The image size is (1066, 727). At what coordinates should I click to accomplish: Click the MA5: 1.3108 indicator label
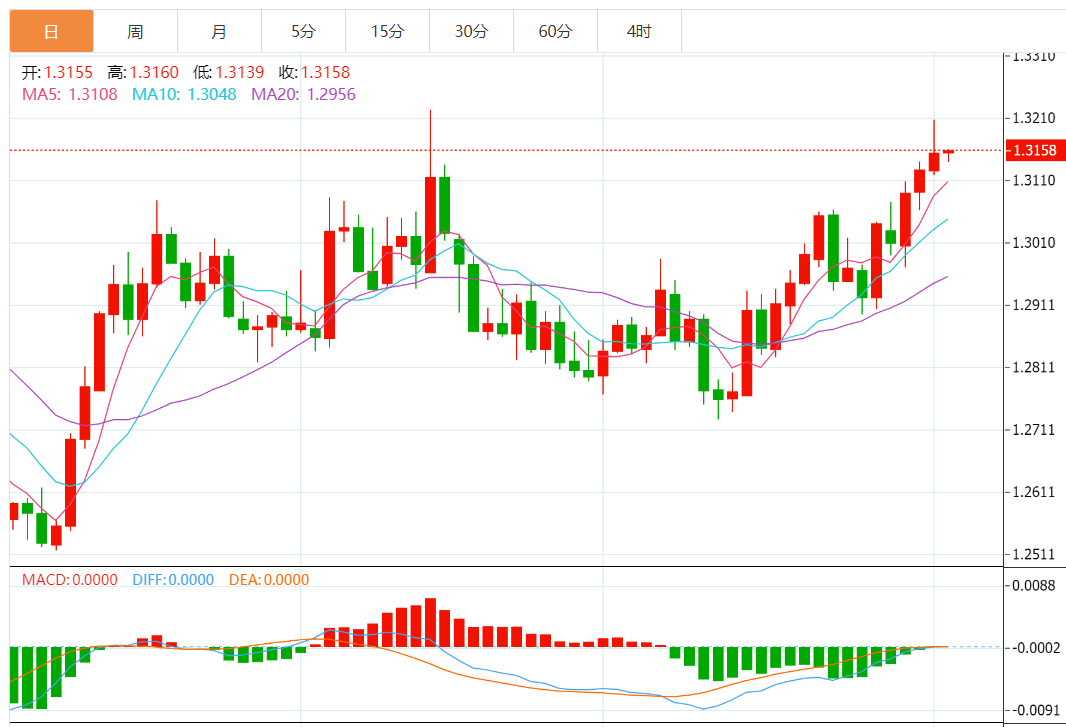pyautogui.click(x=69, y=94)
